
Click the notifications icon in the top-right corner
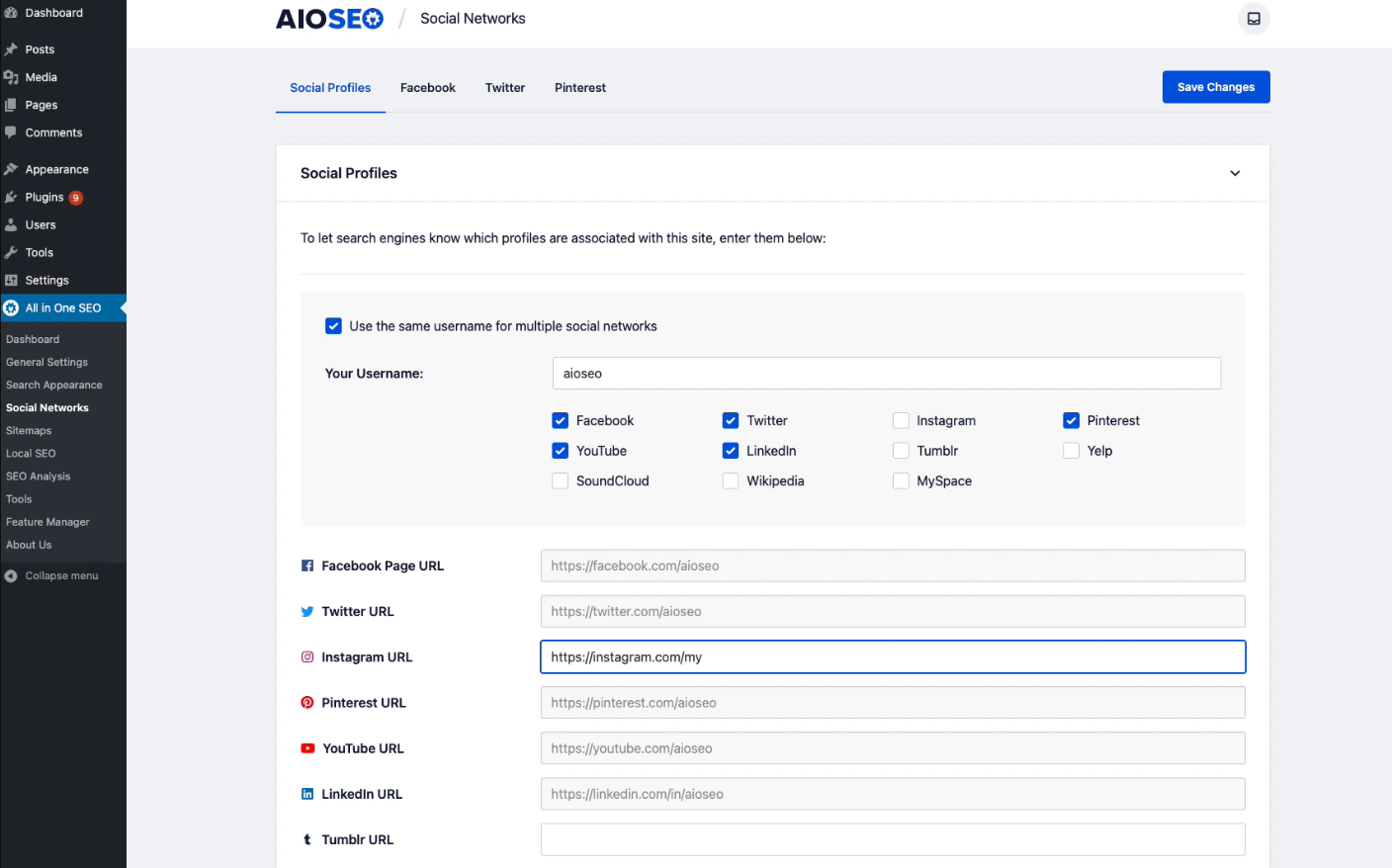1253,18
